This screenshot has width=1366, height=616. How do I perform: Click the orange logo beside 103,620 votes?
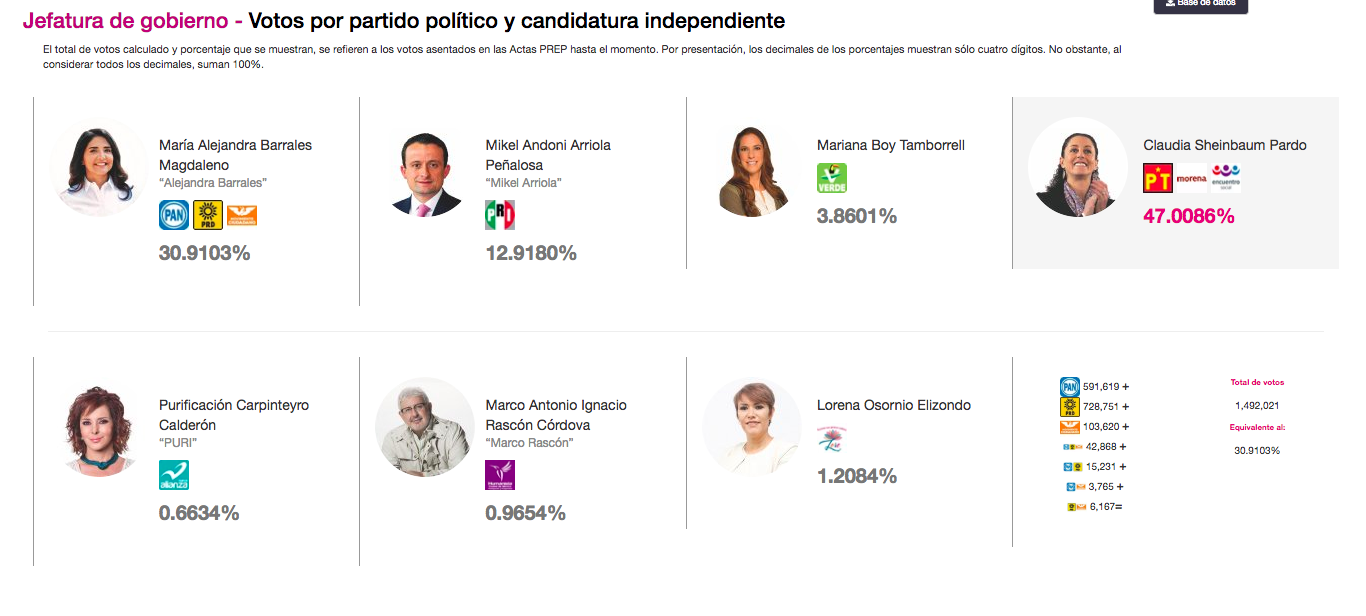[1070, 427]
